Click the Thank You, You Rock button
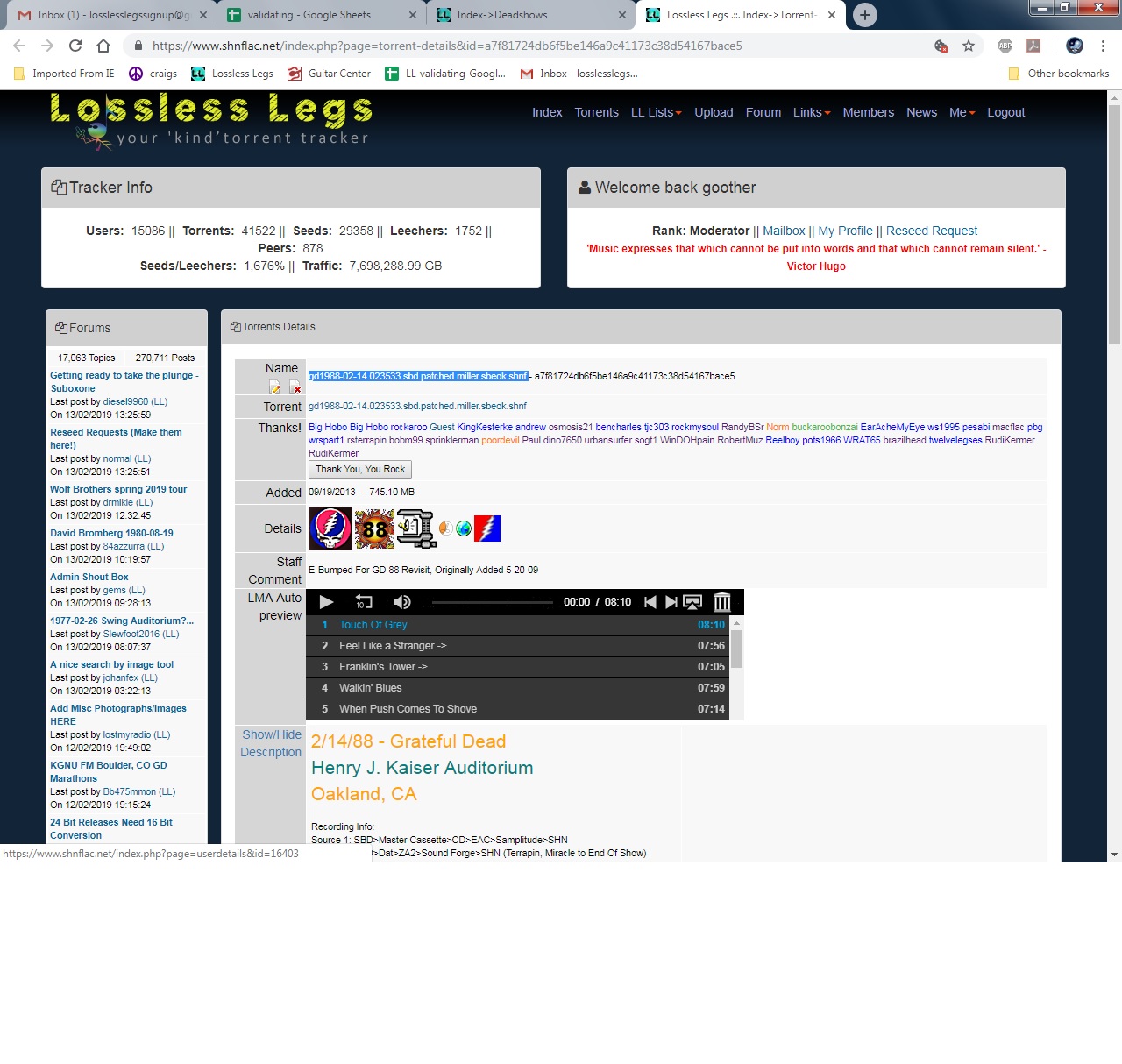The image size is (1122, 1064). (x=360, y=470)
